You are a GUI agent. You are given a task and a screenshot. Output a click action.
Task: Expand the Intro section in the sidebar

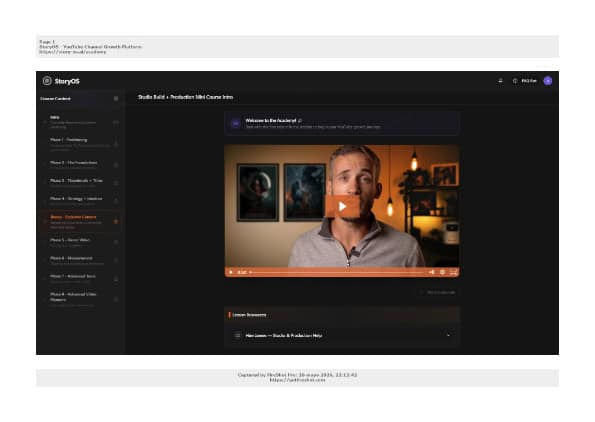(x=80, y=122)
